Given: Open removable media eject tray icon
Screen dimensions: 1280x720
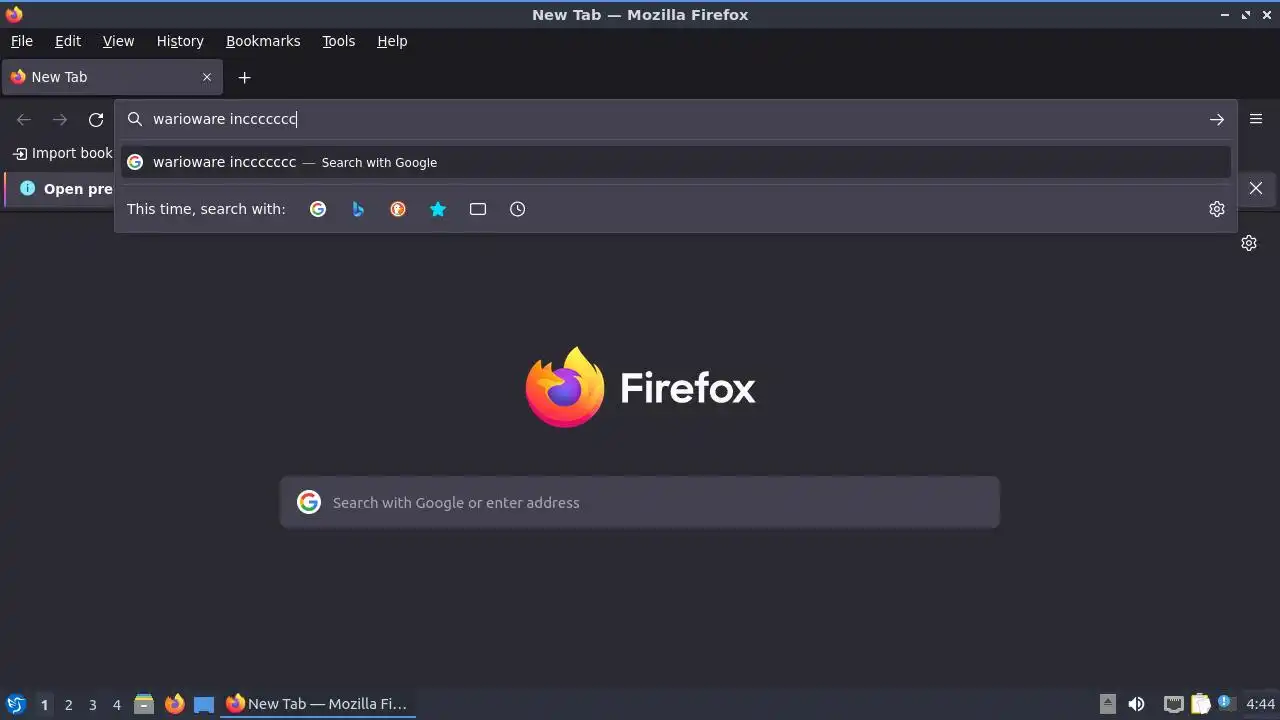Looking at the screenshot, I should point(1107,704).
